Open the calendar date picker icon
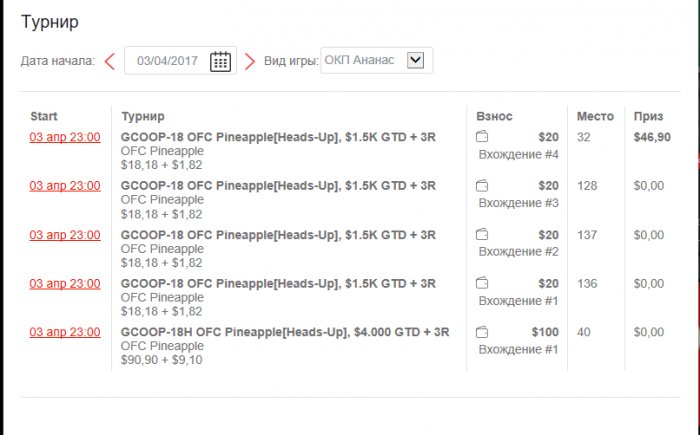This screenshot has width=700, height=435. coord(221,61)
